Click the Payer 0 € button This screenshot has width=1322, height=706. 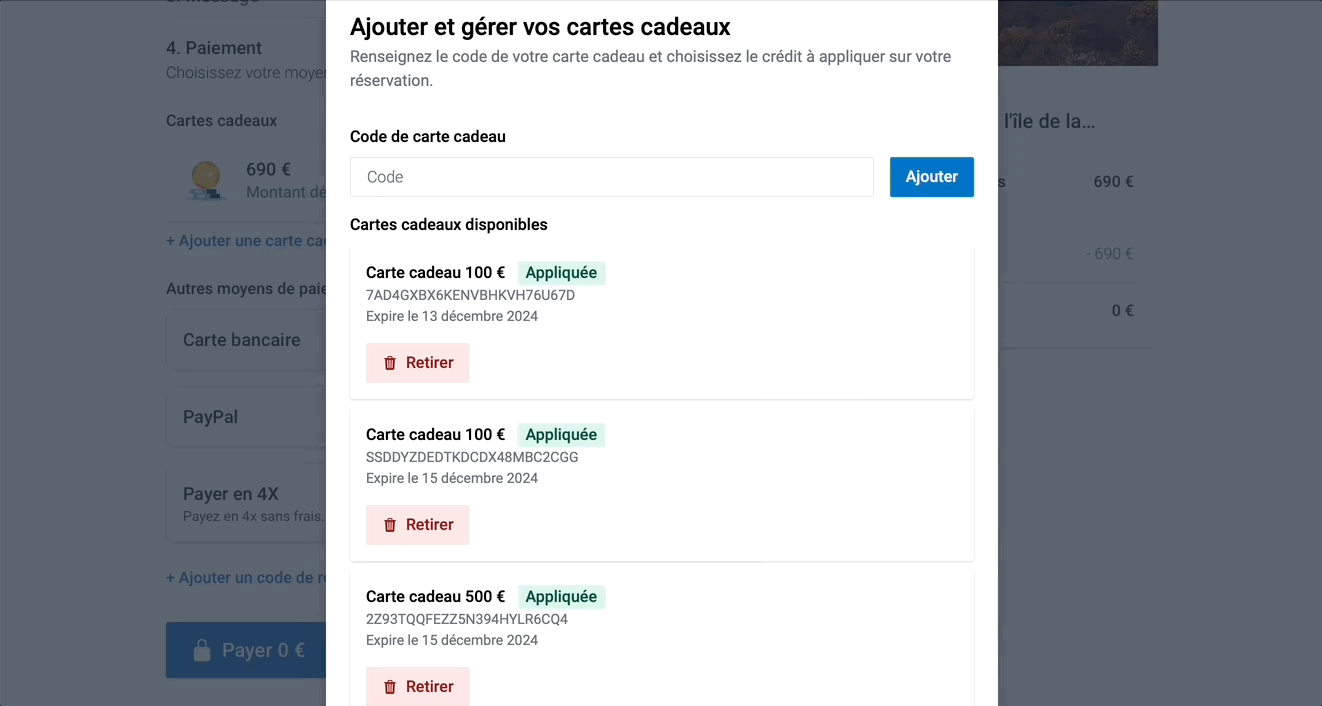tap(246, 650)
